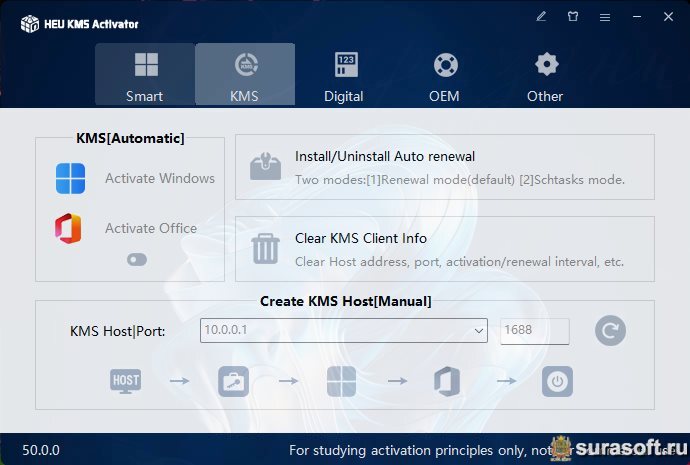Click the power button step icon

tap(557, 381)
